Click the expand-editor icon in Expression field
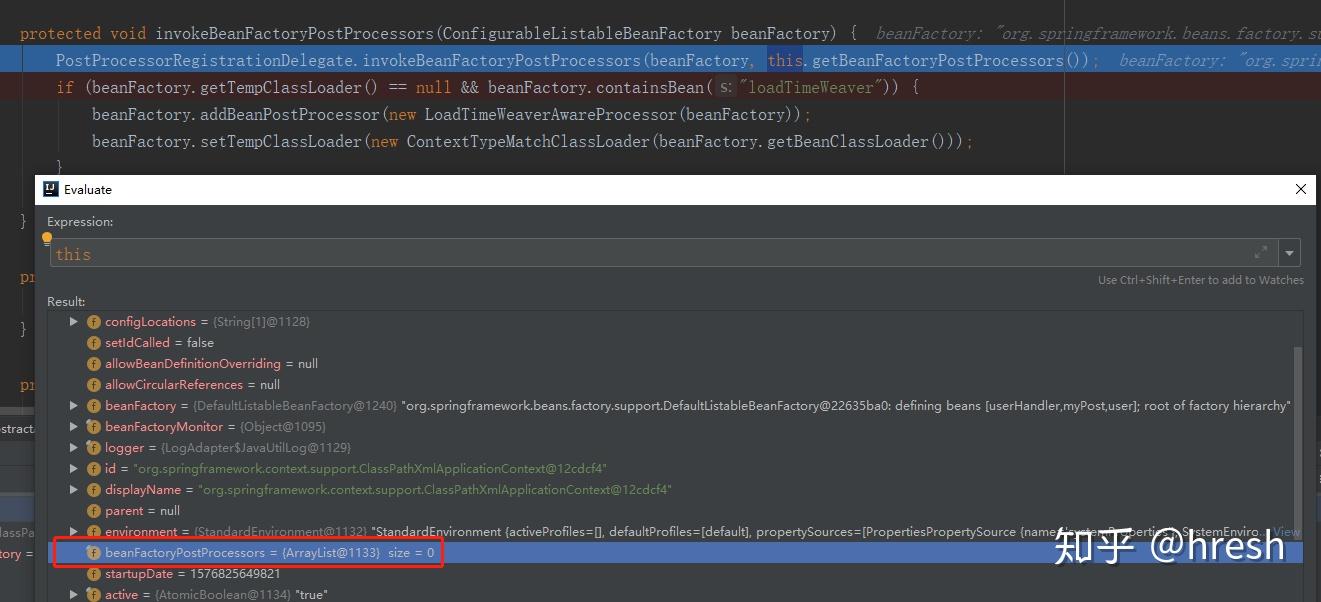The width and height of the screenshot is (1321, 602). tap(1261, 253)
